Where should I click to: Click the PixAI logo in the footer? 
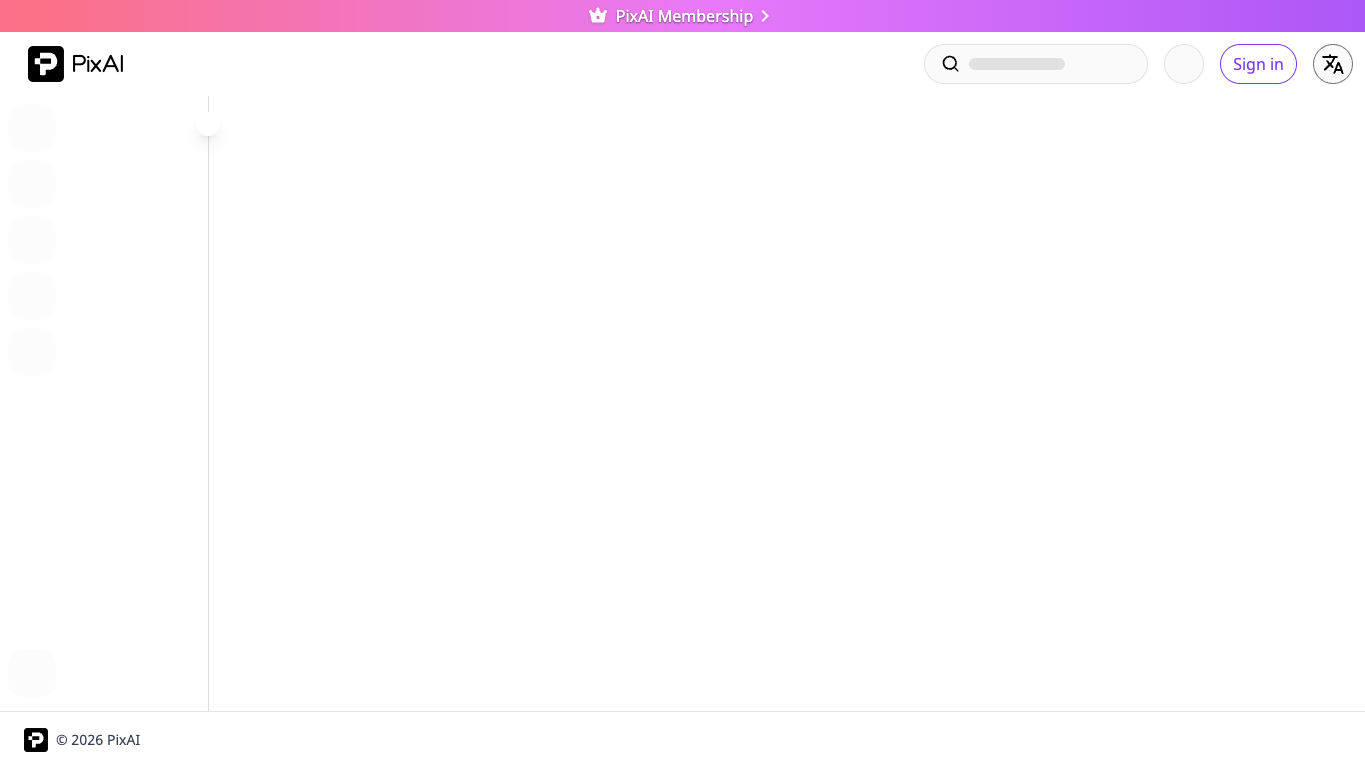(x=36, y=740)
